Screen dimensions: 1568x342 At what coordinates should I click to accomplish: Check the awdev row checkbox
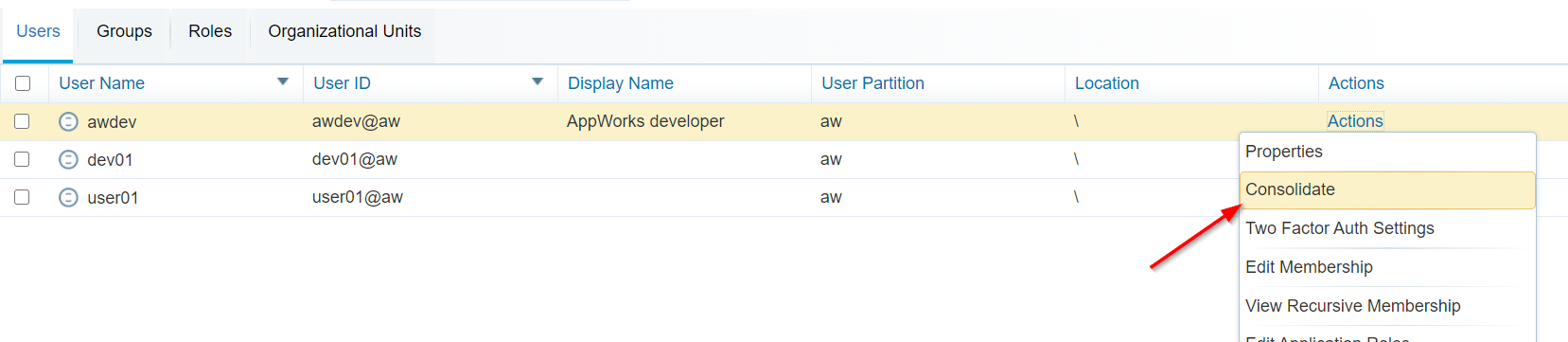22,121
